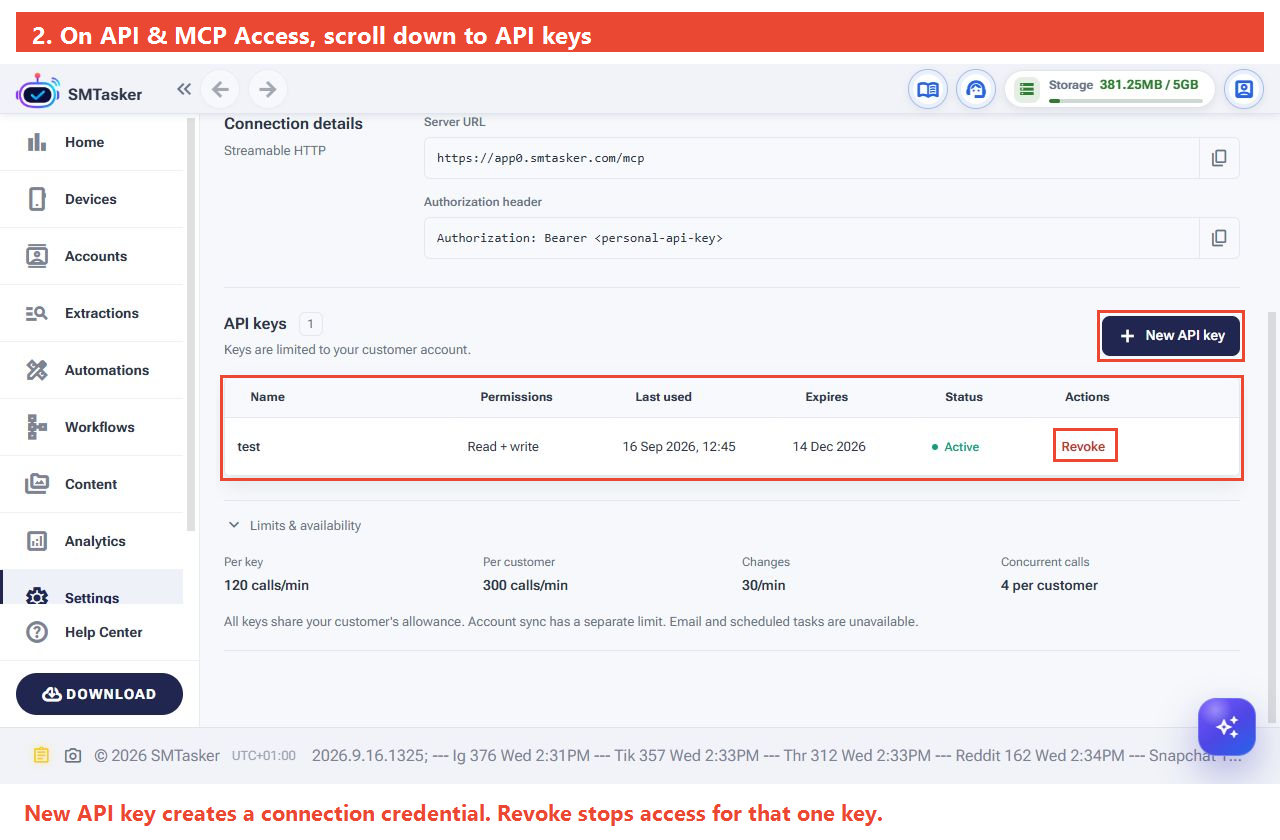Click the Name column header
Screen dimensions: 1280x840
coord(267,397)
